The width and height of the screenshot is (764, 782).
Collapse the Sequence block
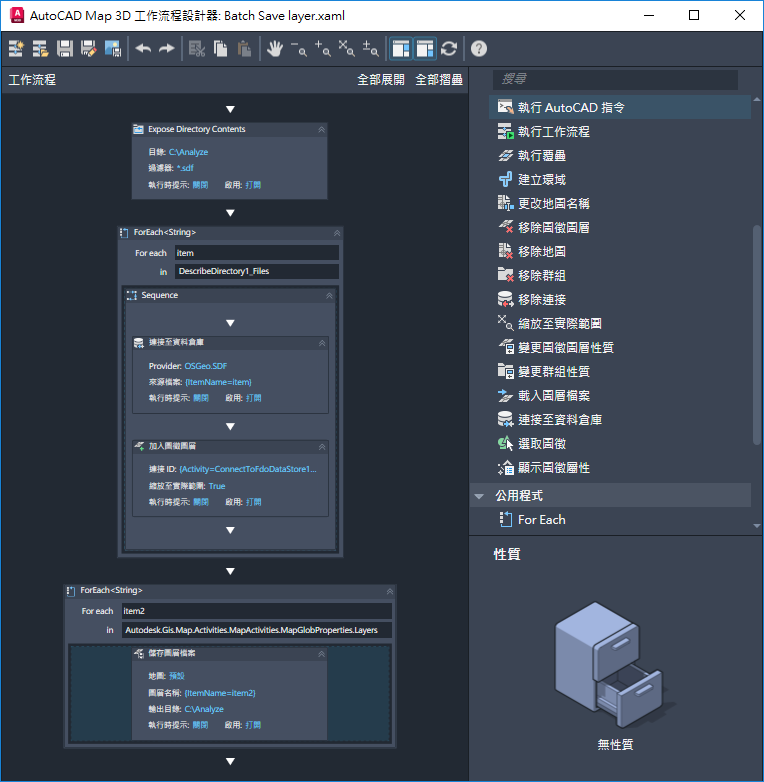tap(329, 296)
